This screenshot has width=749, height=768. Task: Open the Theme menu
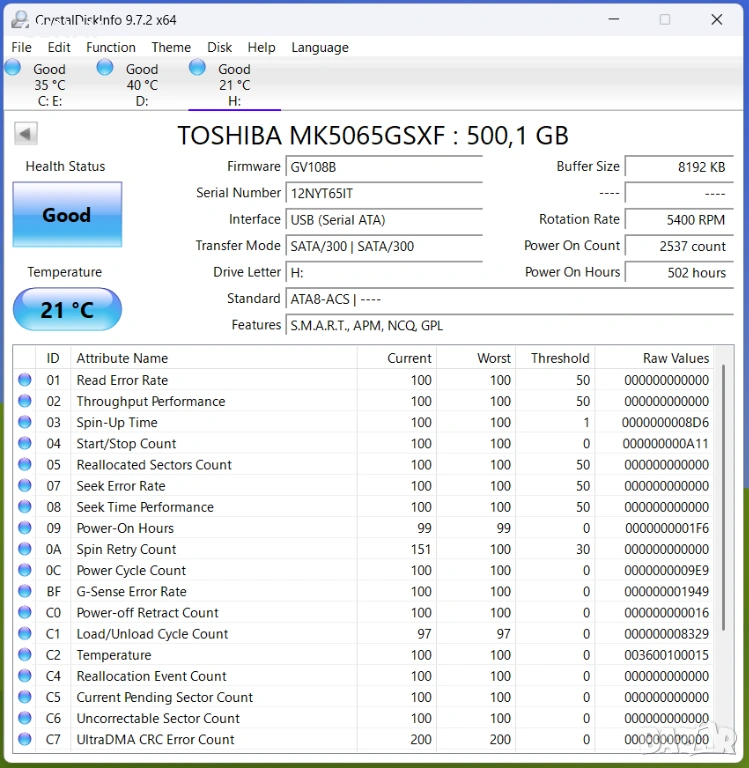[171, 47]
